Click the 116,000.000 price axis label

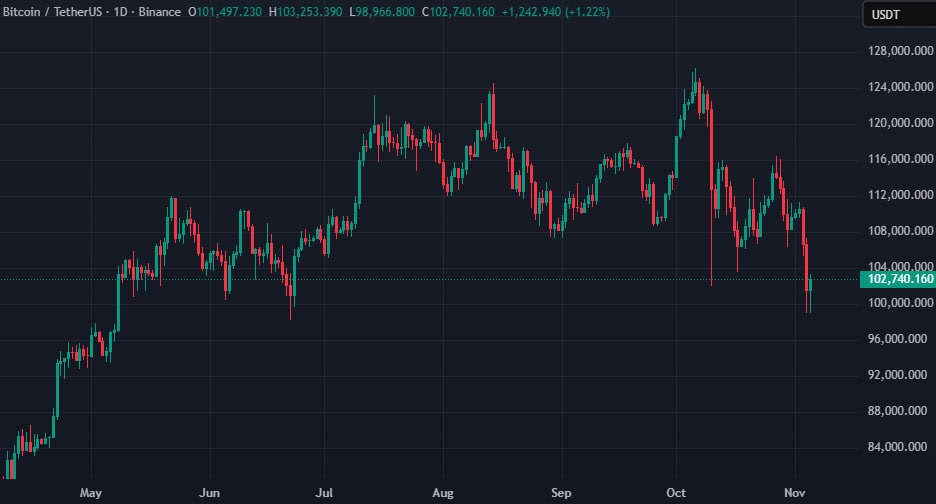pyautogui.click(x=893, y=159)
